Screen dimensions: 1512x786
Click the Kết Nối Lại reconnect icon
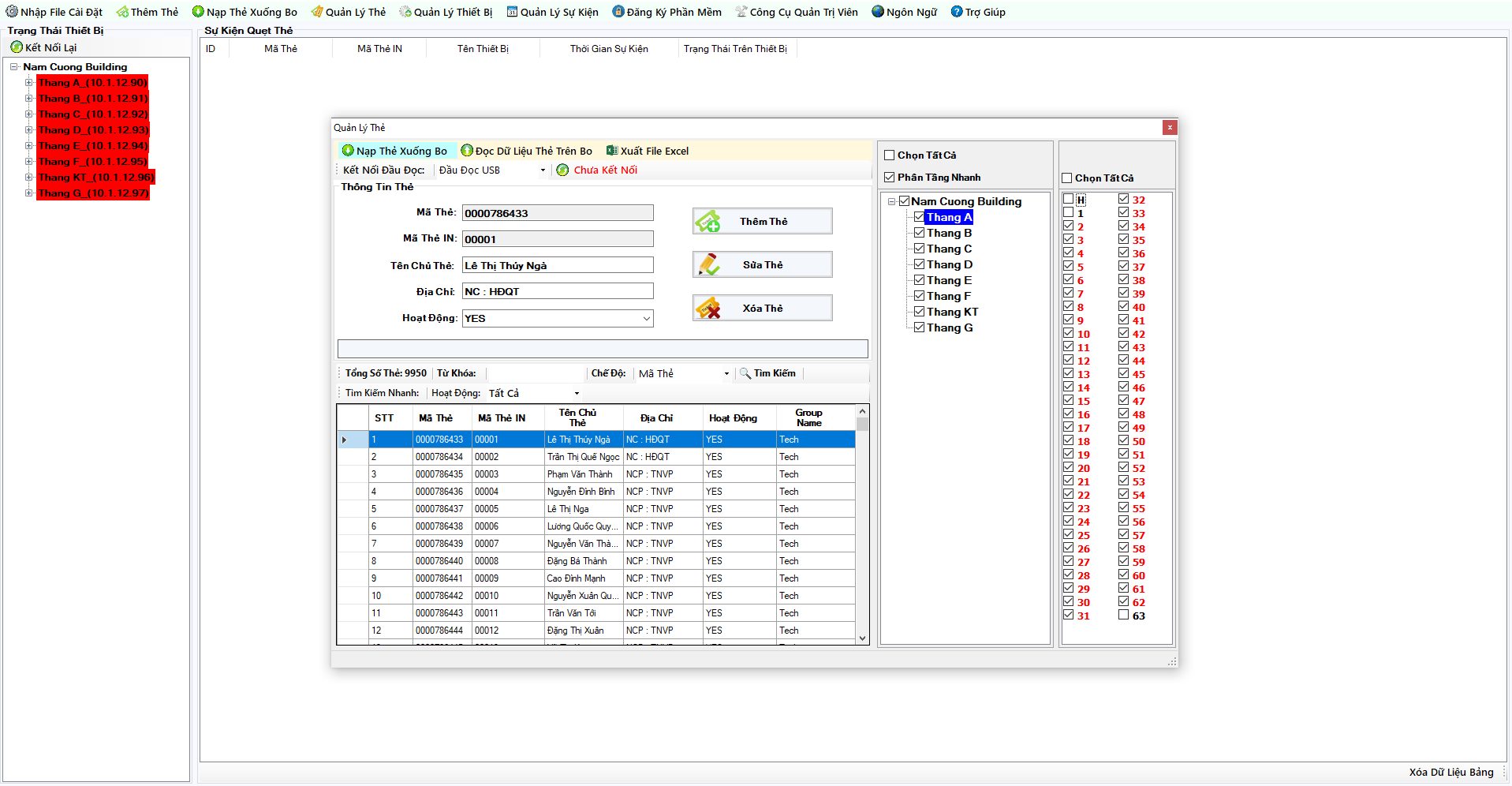[17, 47]
